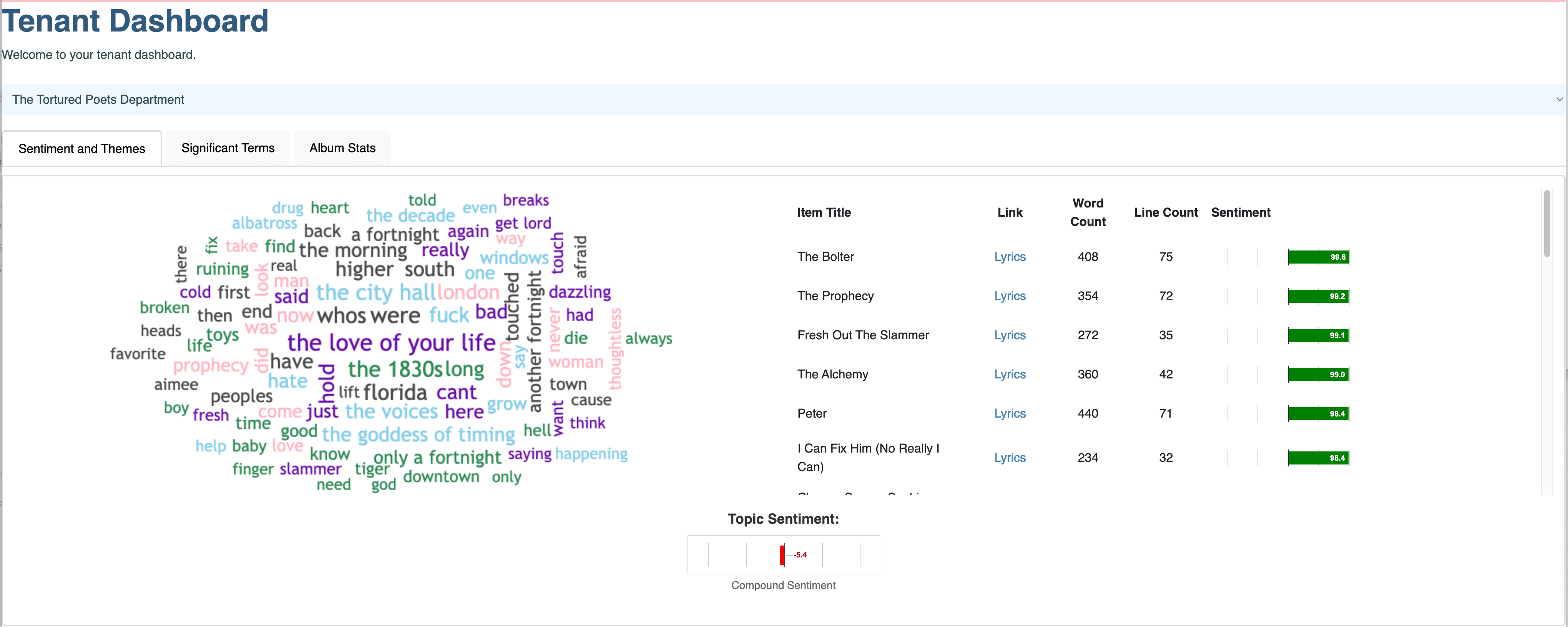Click 'happening' in word cloud
This screenshot has width=1568, height=627.
pyautogui.click(x=591, y=454)
